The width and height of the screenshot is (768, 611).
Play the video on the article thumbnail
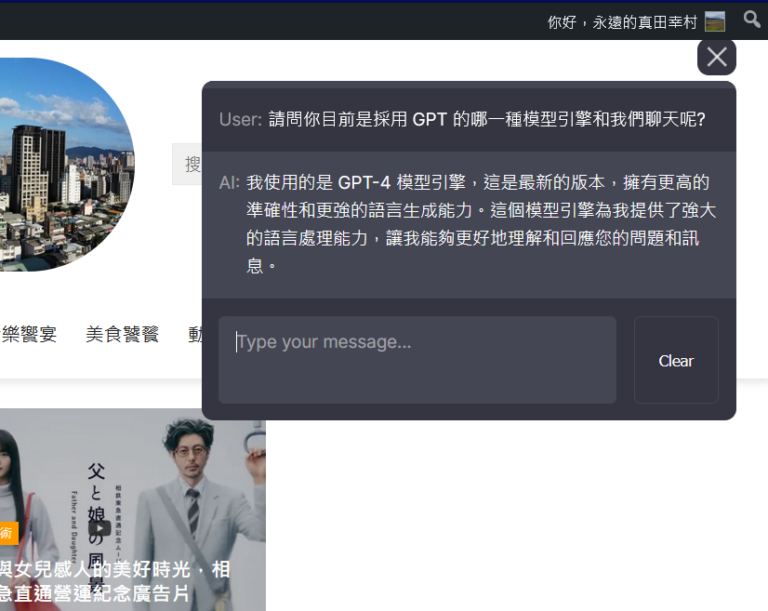click(x=99, y=528)
